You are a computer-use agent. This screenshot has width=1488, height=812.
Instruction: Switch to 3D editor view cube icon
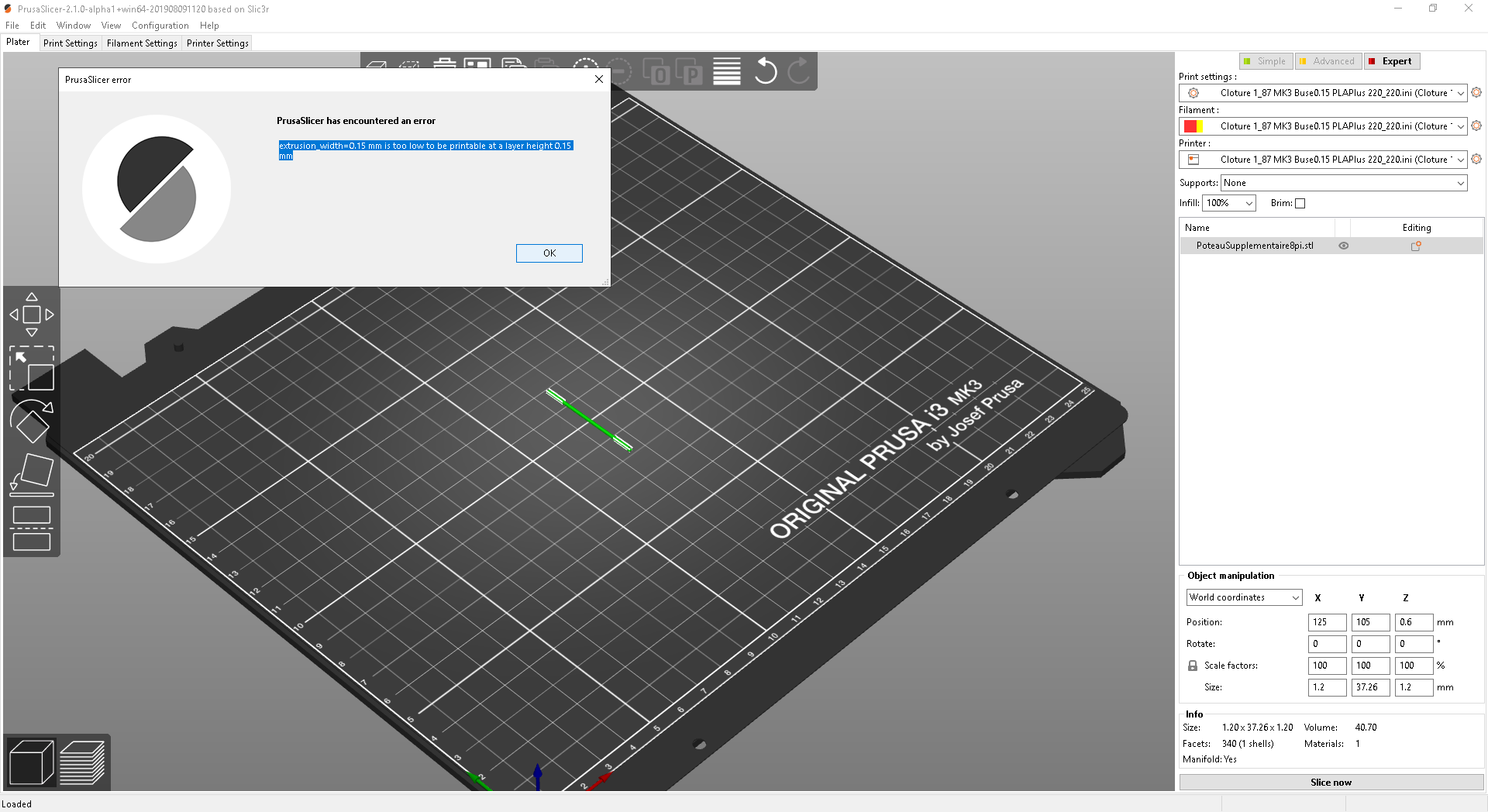pos(31,762)
